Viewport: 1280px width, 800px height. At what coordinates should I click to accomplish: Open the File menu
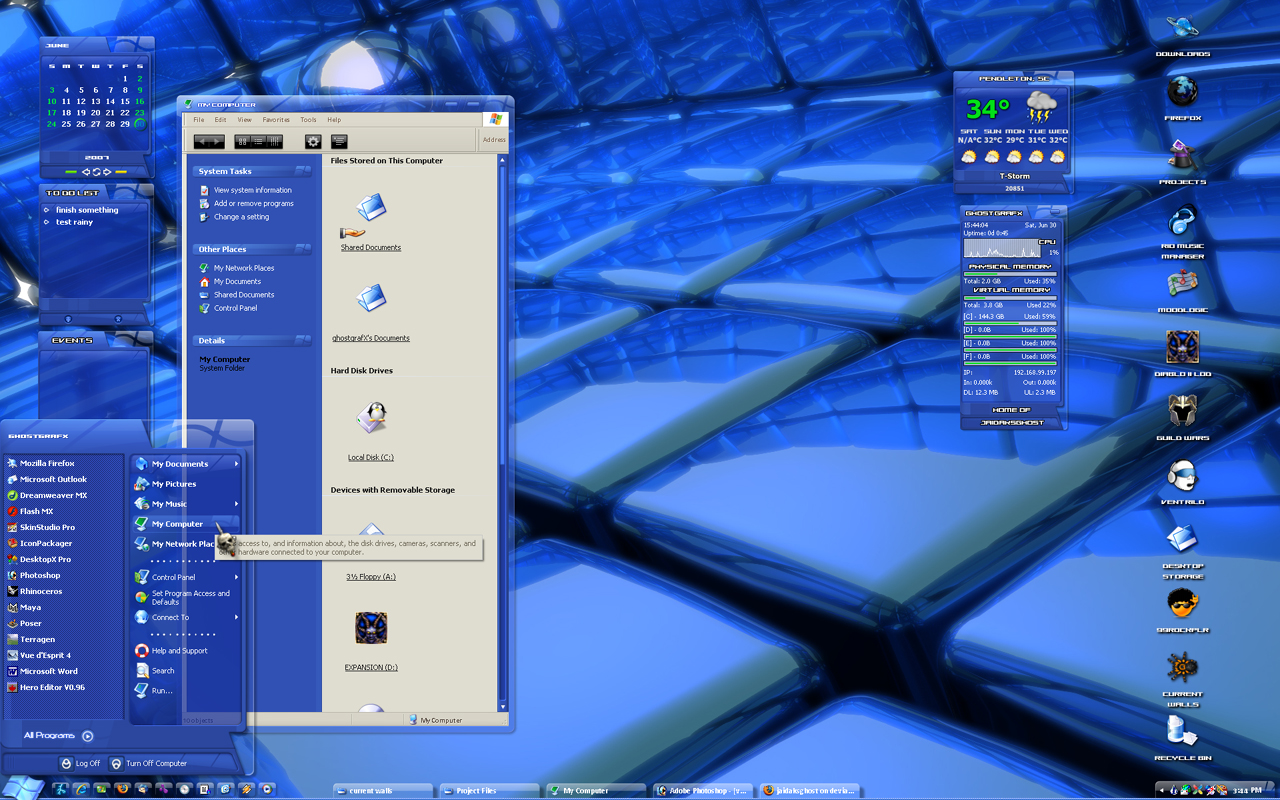[x=199, y=120]
